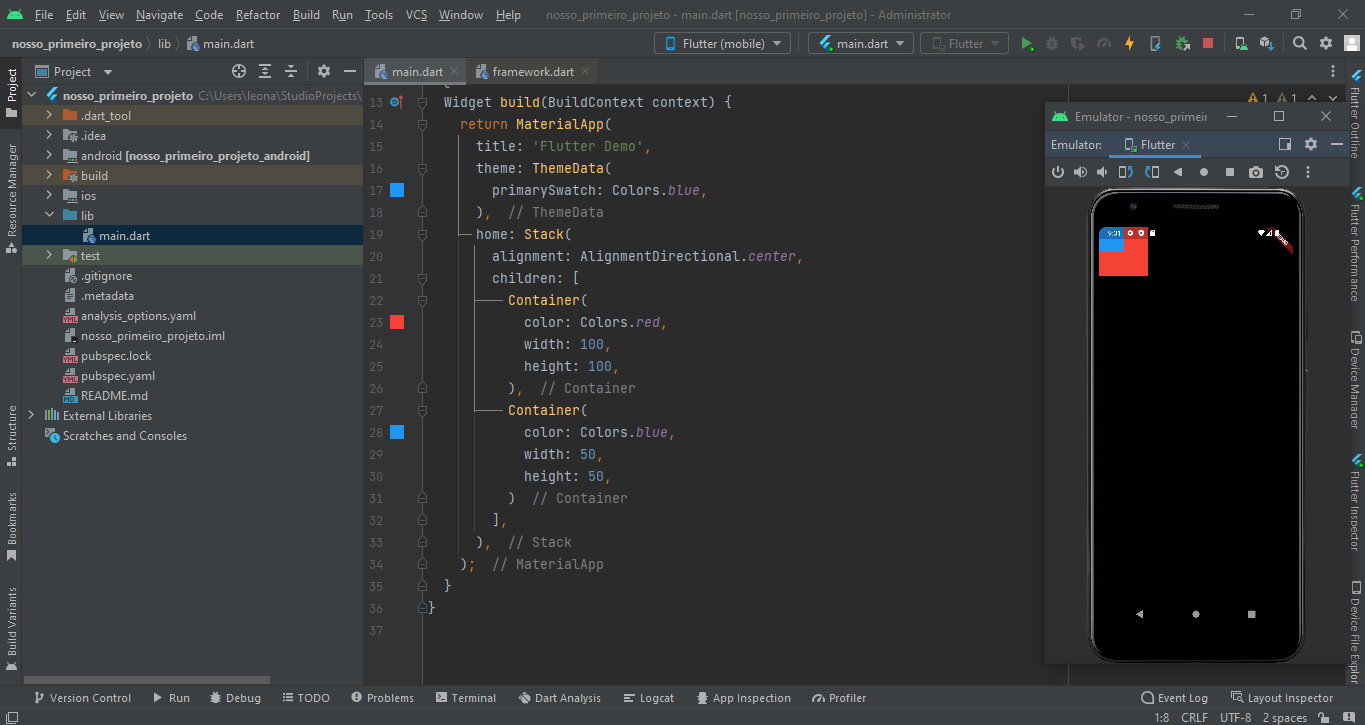This screenshot has height=725, width=1365.
Task: Open Logcat tool window
Action: click(x=648, y=698)
